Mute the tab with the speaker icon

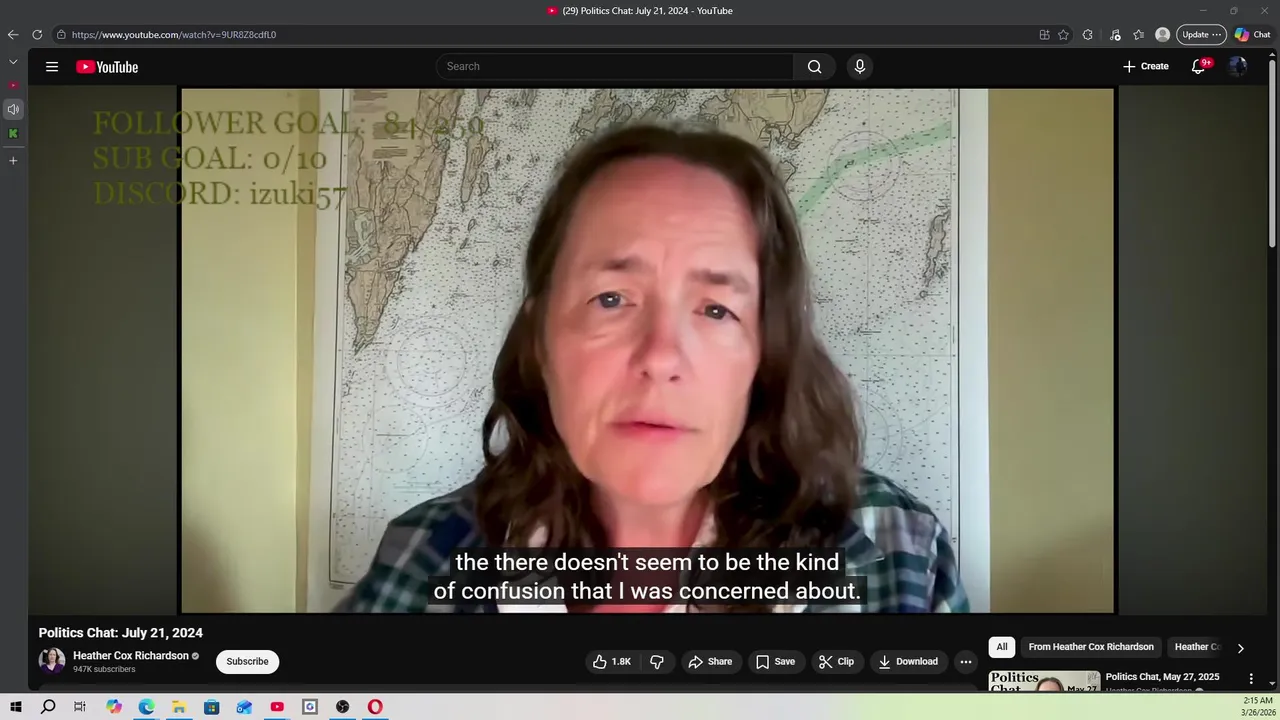13,109
